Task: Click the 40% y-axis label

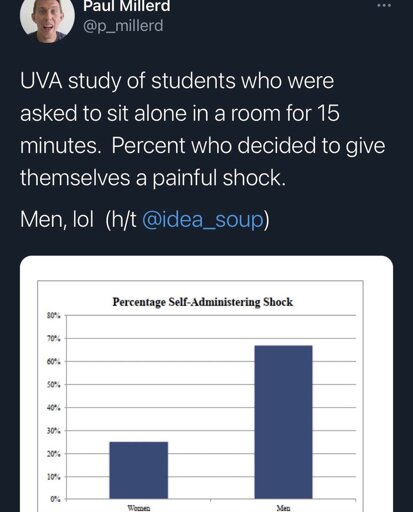Action: 54,408
